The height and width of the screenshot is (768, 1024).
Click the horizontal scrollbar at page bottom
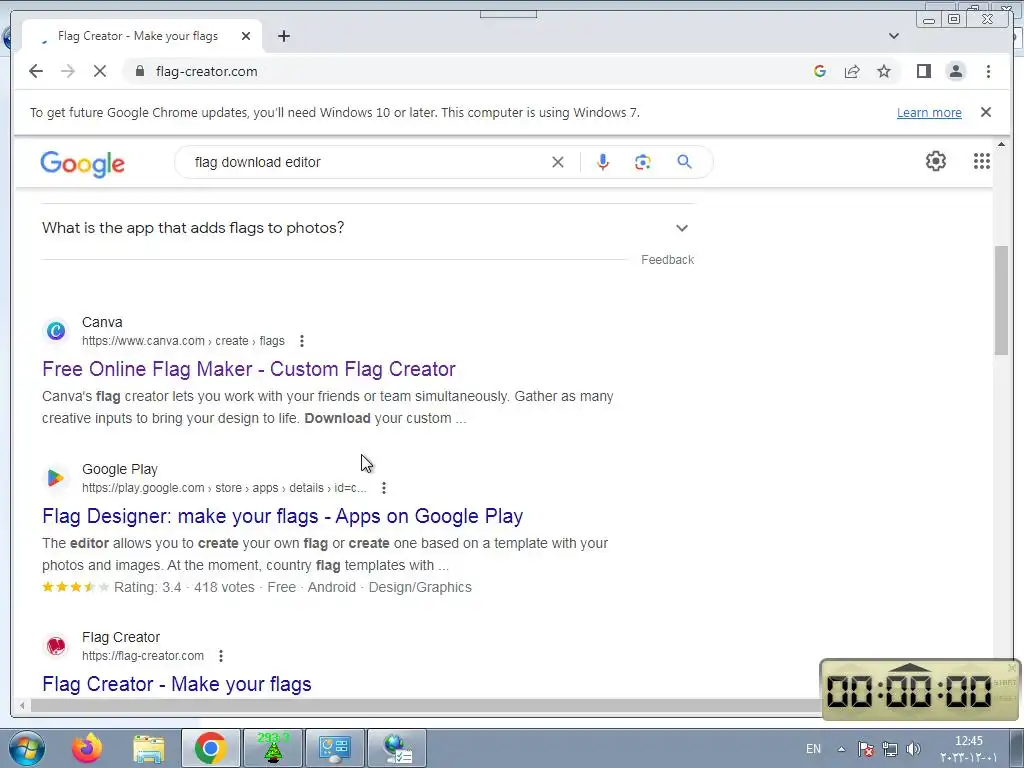click(x=424, y=705)
